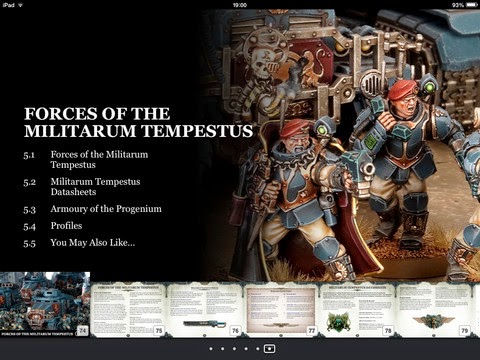
Task: Select the second chapter dot indicator
Action: tap(222, 349)
